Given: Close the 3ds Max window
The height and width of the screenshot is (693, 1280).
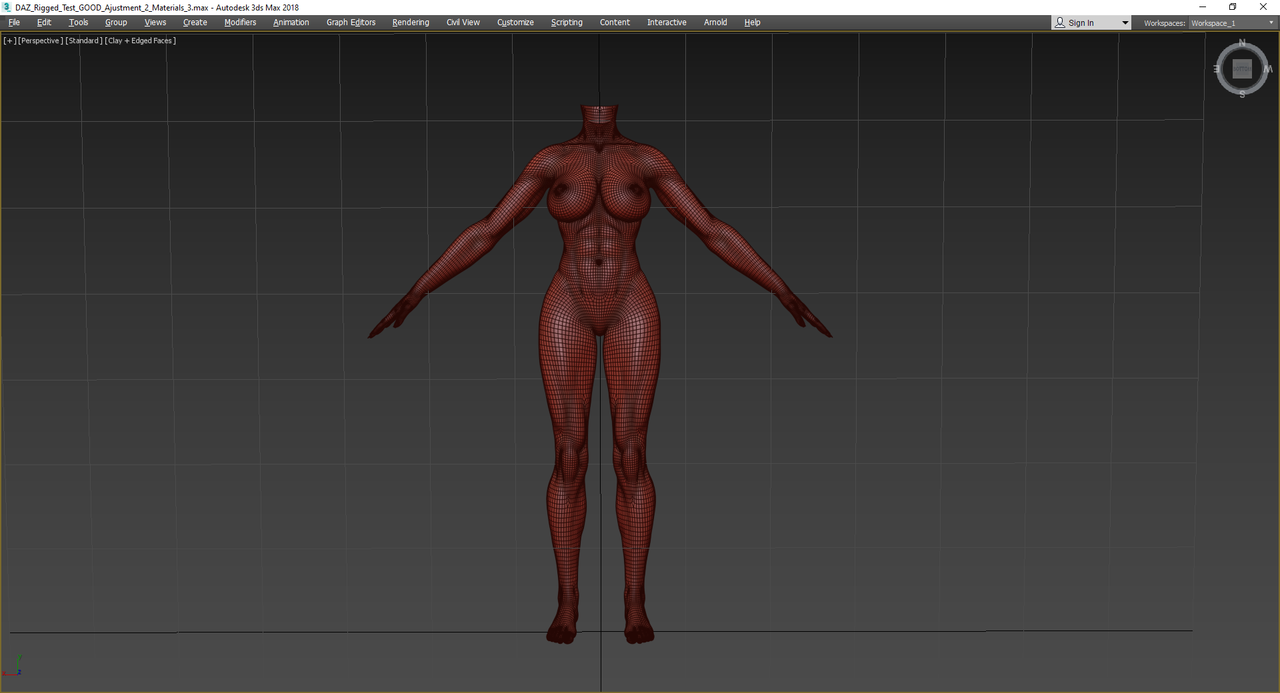Looking at the screenshot, I should (1264, 7).
